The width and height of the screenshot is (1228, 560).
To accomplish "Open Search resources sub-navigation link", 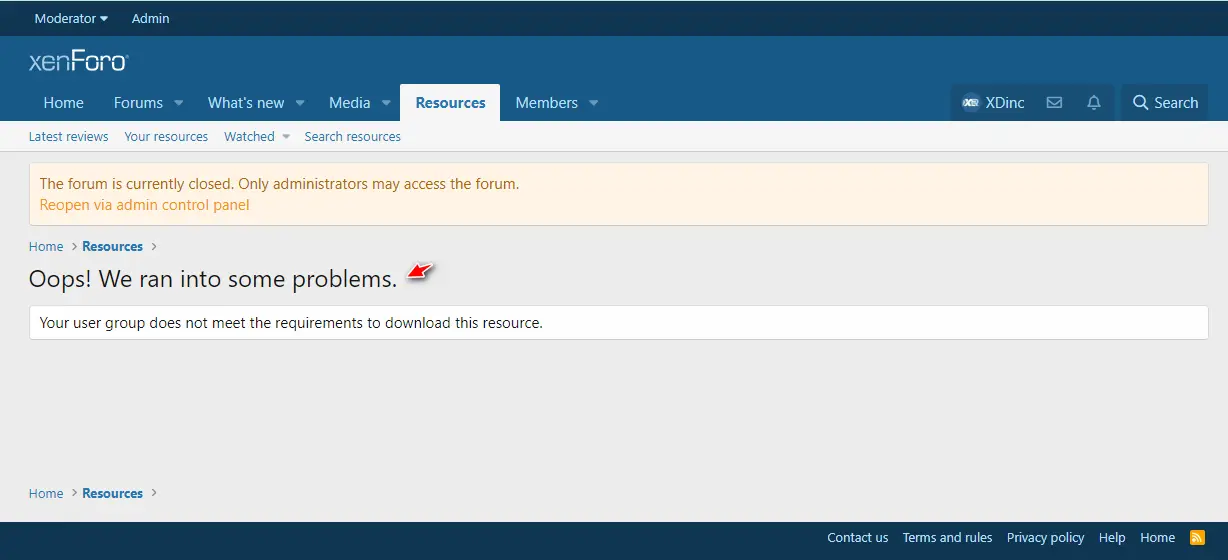I will pyautogui.click(x=353, y=136).
